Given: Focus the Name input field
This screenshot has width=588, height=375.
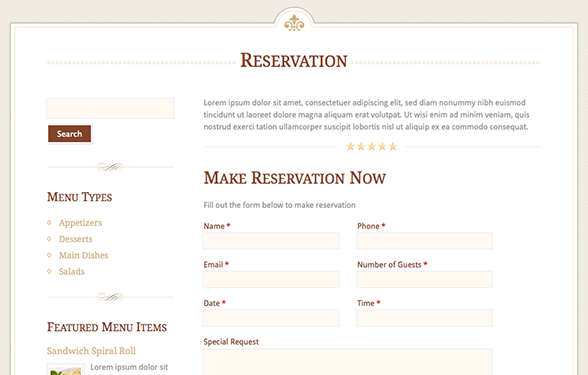Looking at the screenshot, I should tap(271, 241).
